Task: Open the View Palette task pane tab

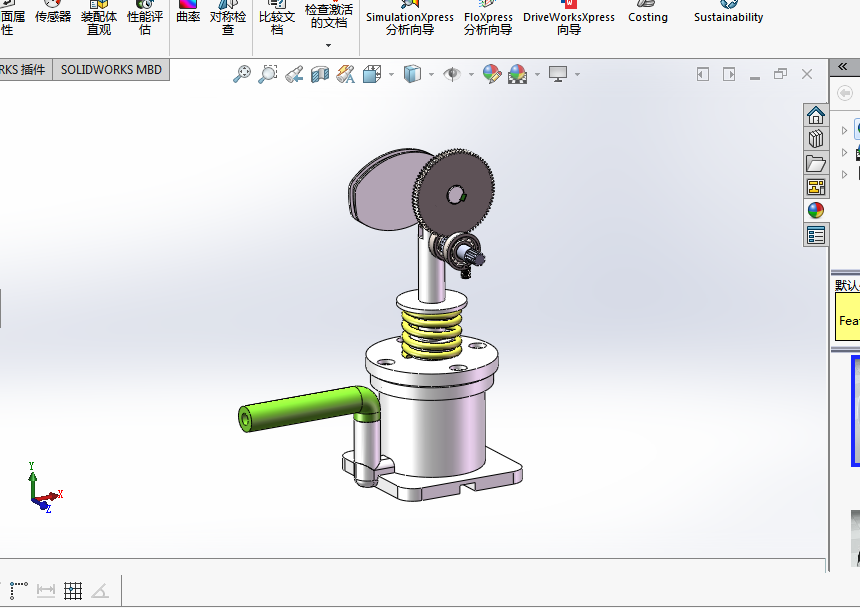Action: click(x=816, y=187)
